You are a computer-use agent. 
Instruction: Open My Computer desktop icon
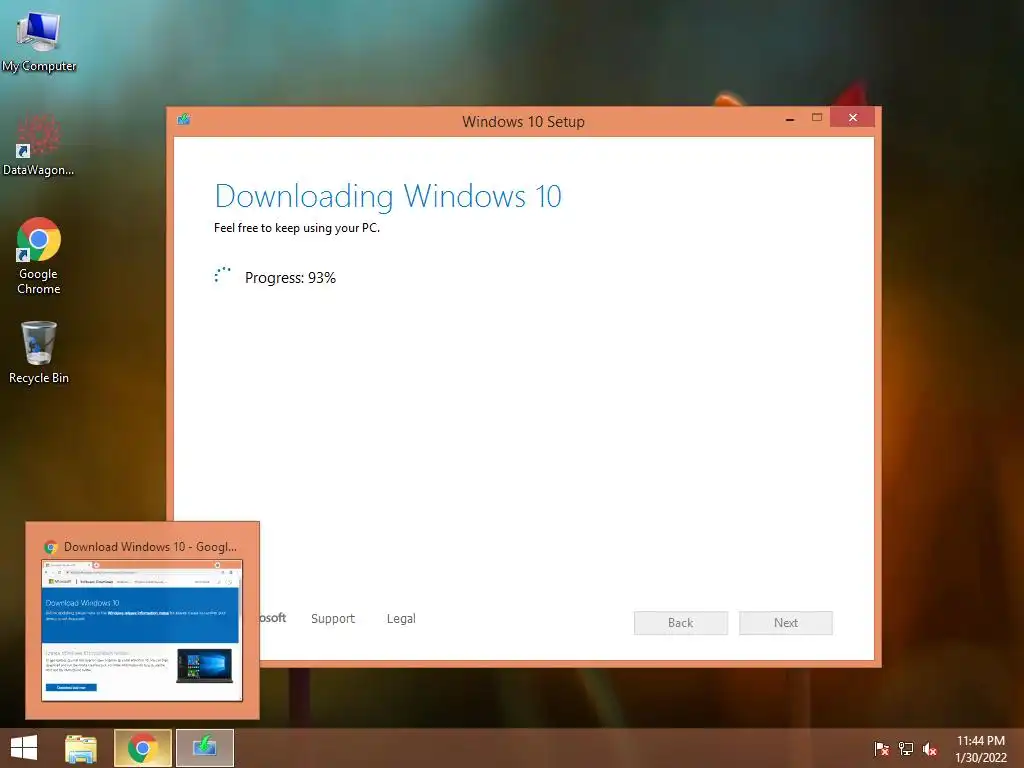click(39, 40)
